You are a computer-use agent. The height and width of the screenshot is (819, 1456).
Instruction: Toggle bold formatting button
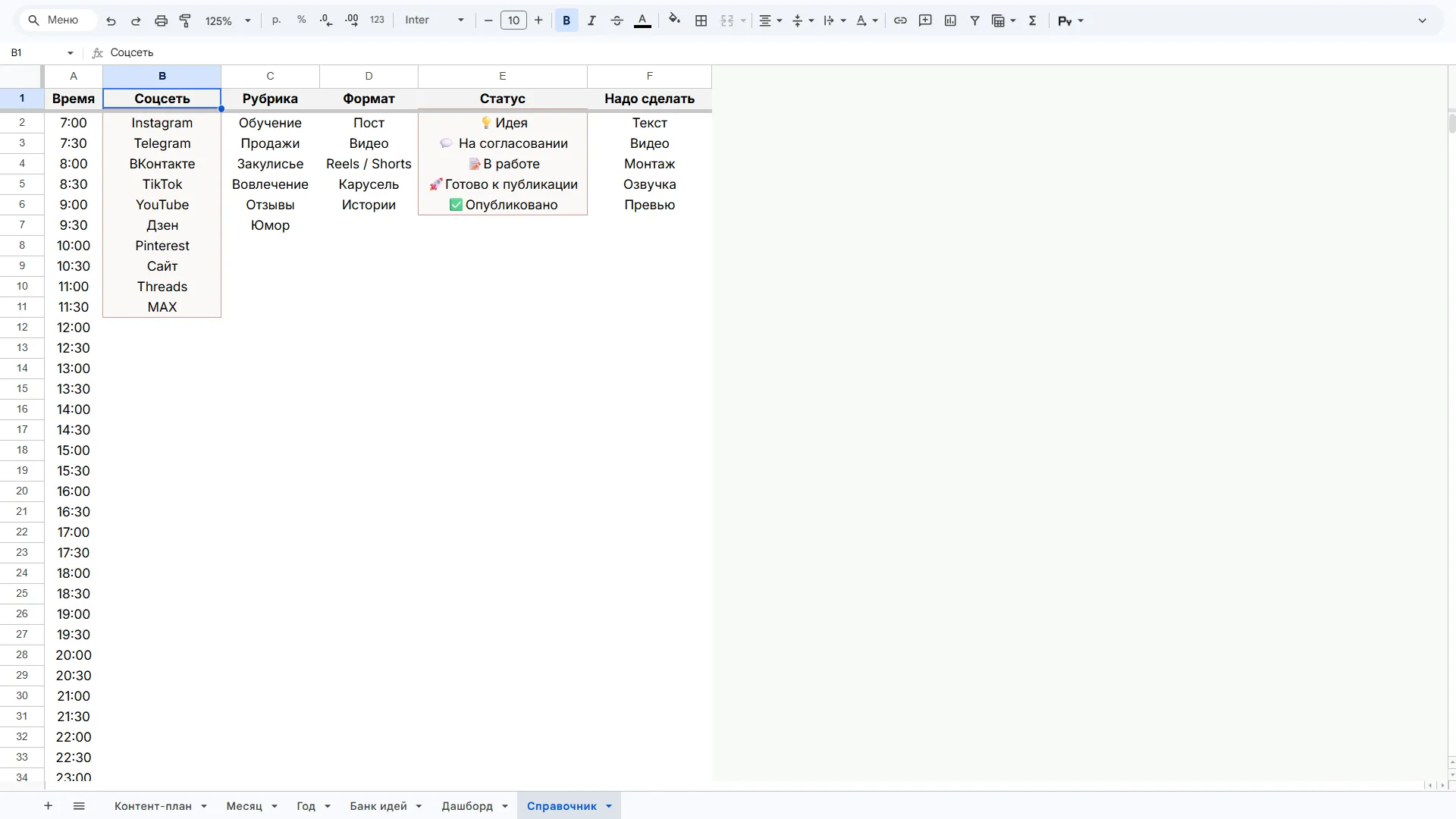566,20
